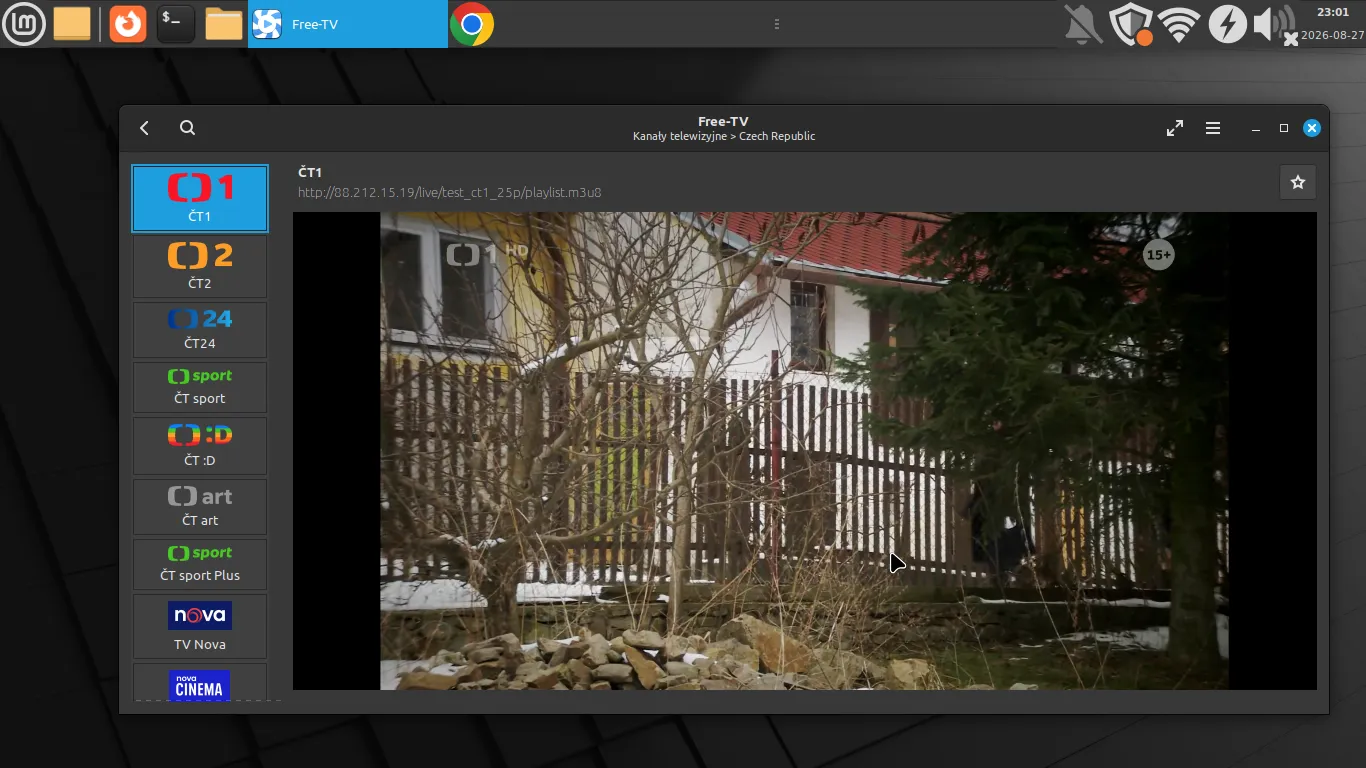Open the Free-TV hamburger menu
Image resolution: width=1366 pixels, height=768 pixels.
pos(1213,128)
